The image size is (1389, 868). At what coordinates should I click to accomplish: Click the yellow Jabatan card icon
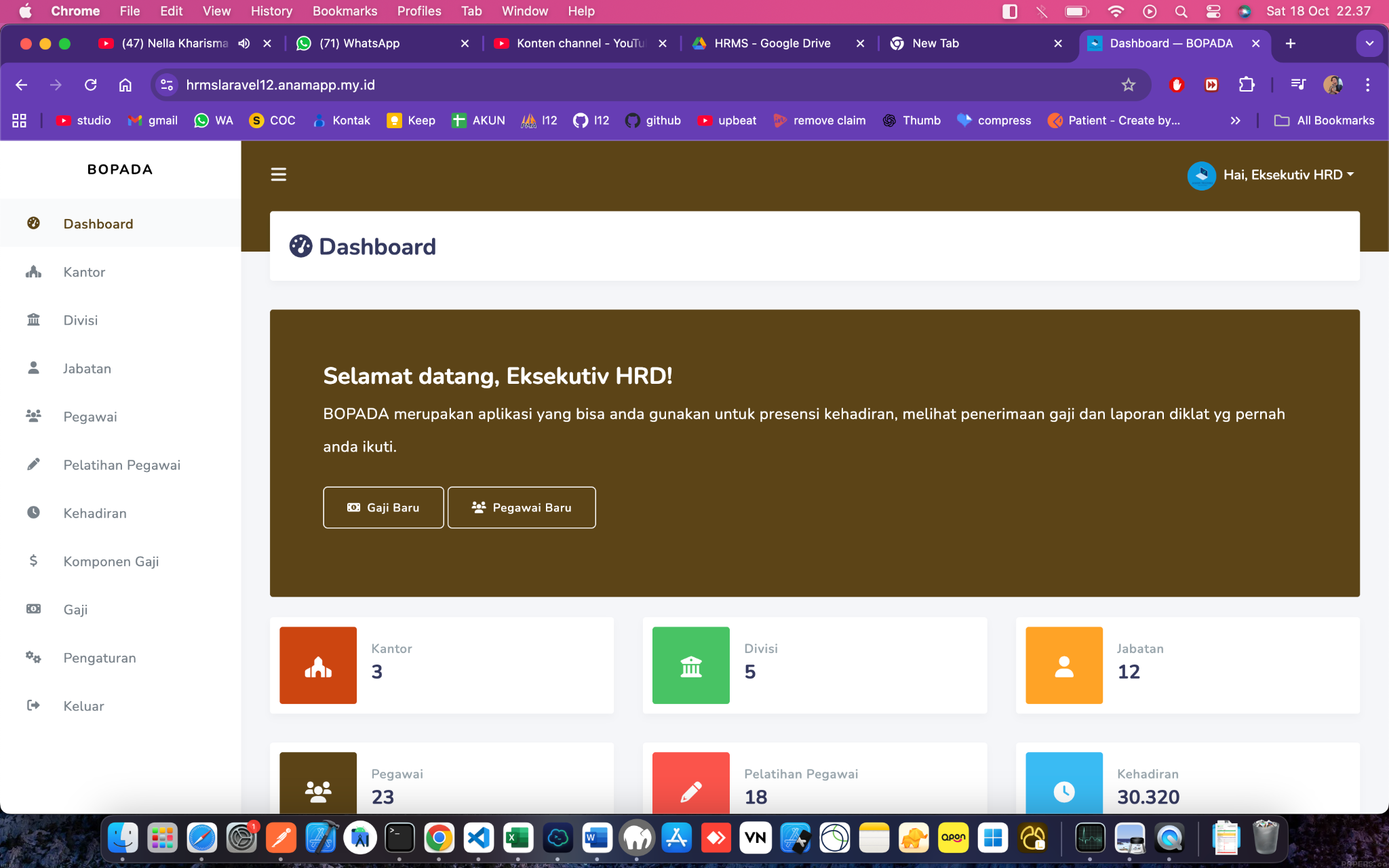(1063, 665)
